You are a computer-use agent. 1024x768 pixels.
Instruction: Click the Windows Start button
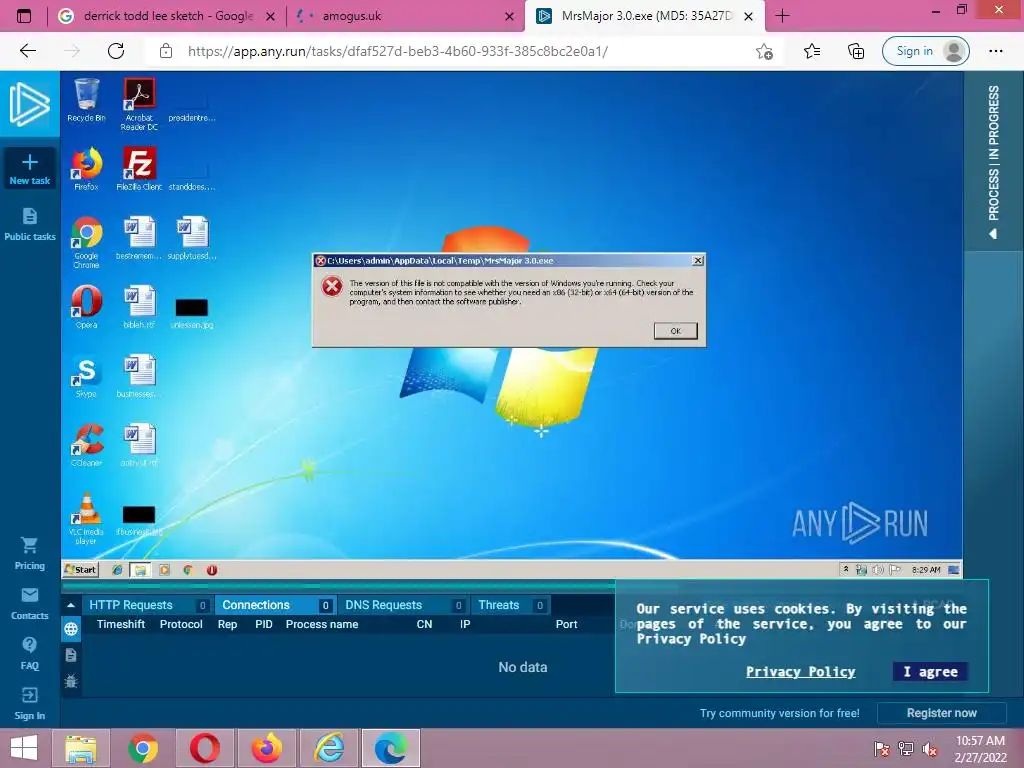pyautogui.click(x=24, y=748)
